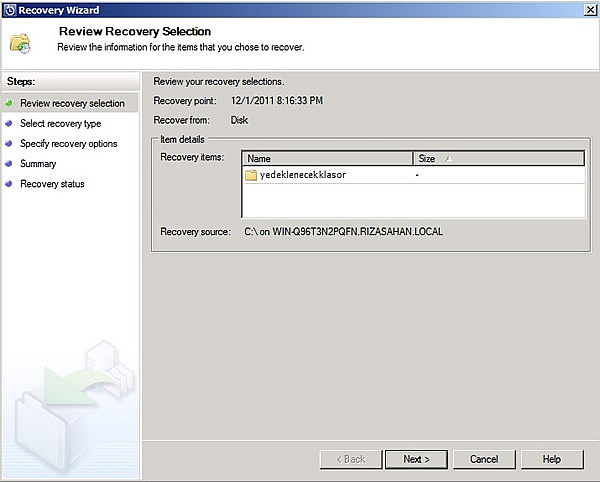The height and width of the screenshot is (482, 600).
Task: Close the Recovery Wizard window
Action: point(587,9)
